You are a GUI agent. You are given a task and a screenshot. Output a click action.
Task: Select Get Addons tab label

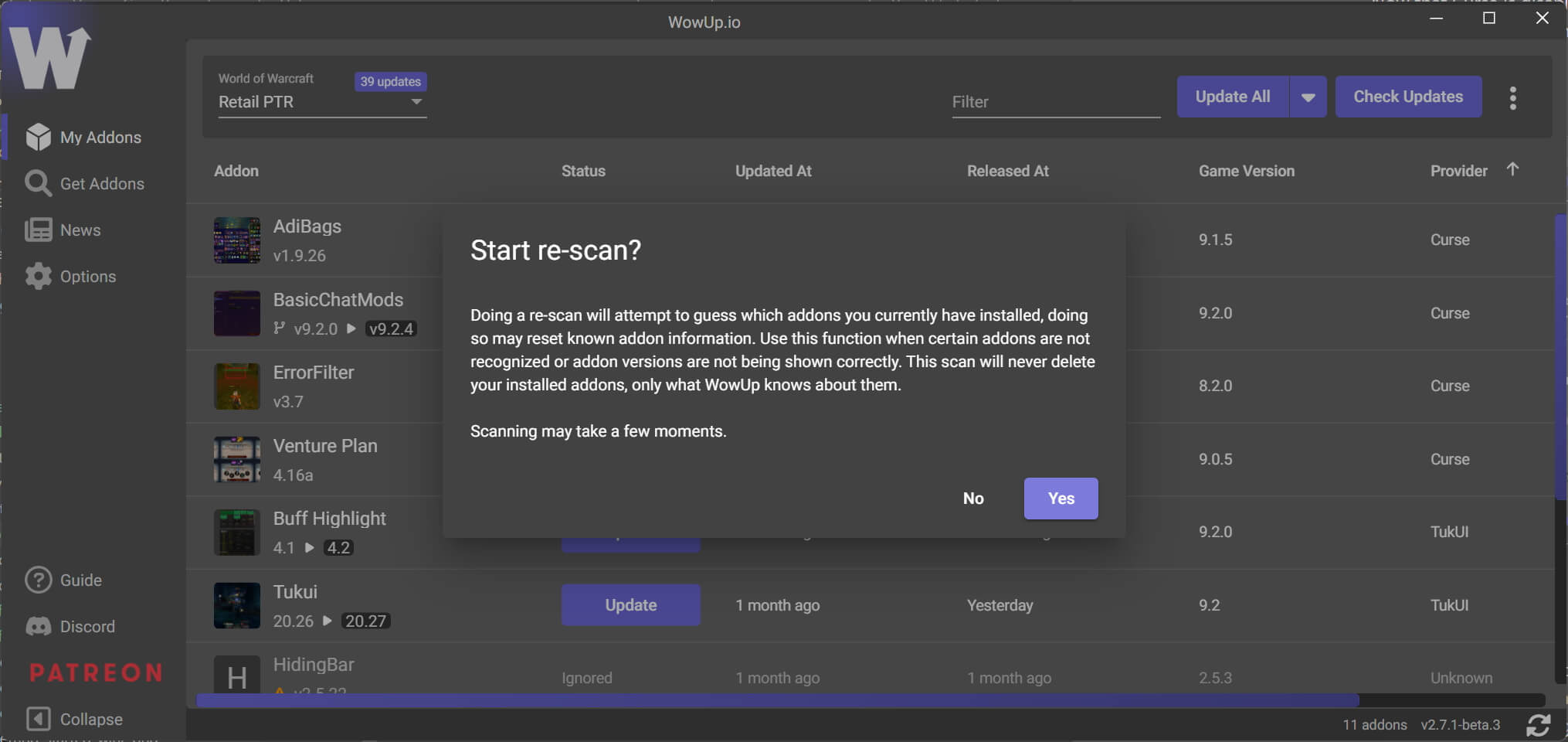[102, 184]
